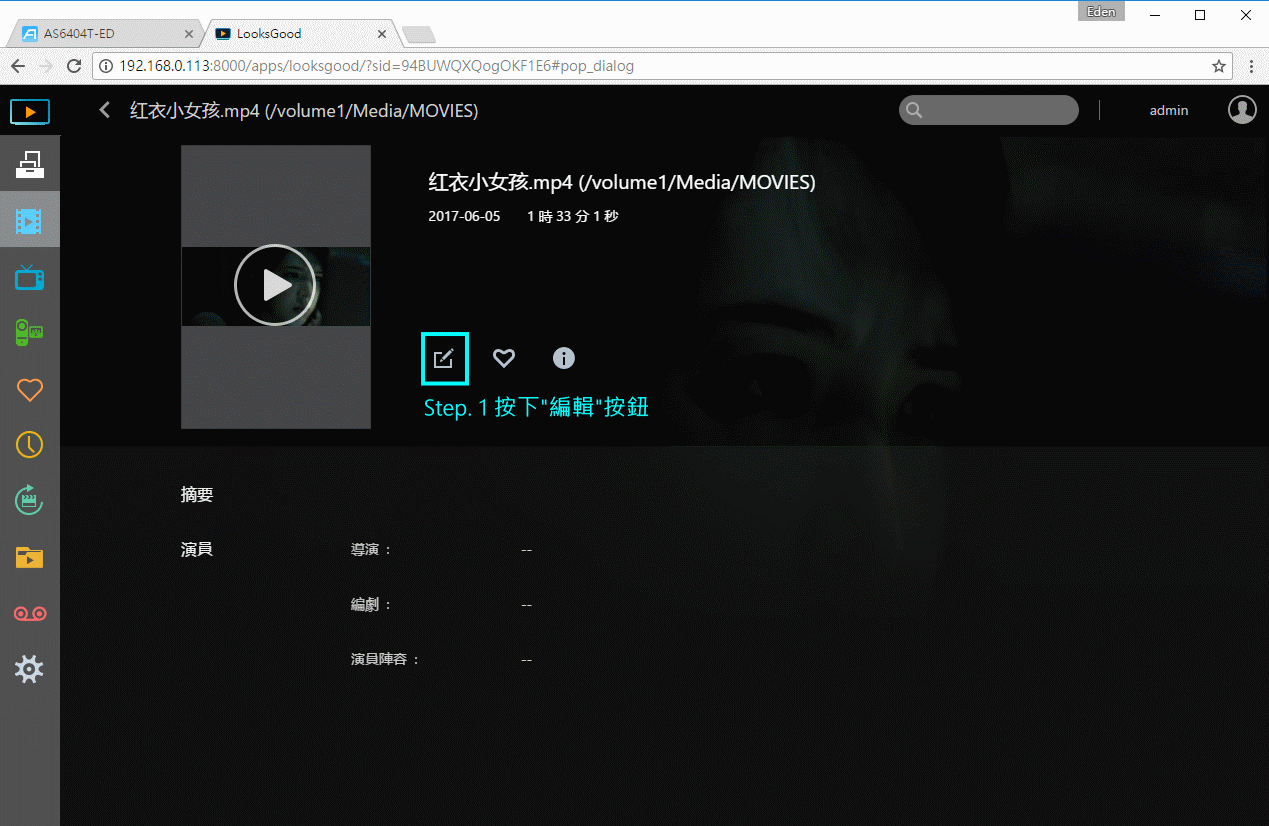Click the 演員陣容 label
Image resolution: width=1269 pixels, height=826 pixels.
pos(386,660)
